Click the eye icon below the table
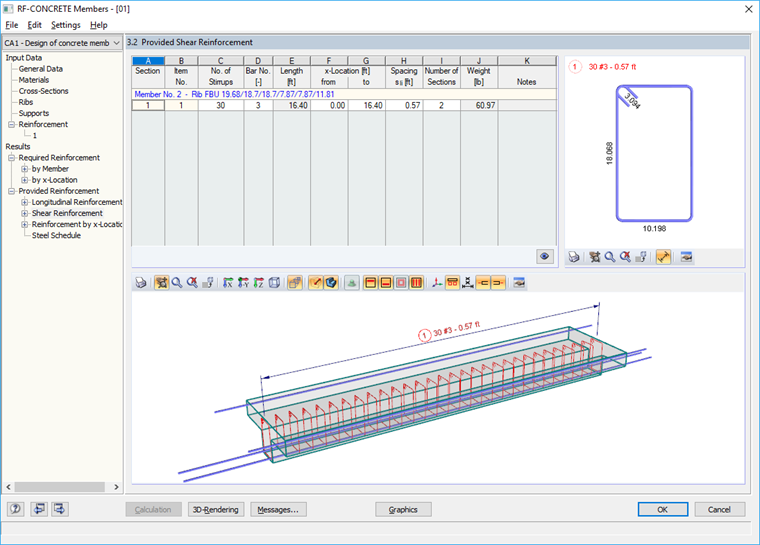This screenshot has width=760, height=545. click(x=545, y=256)
